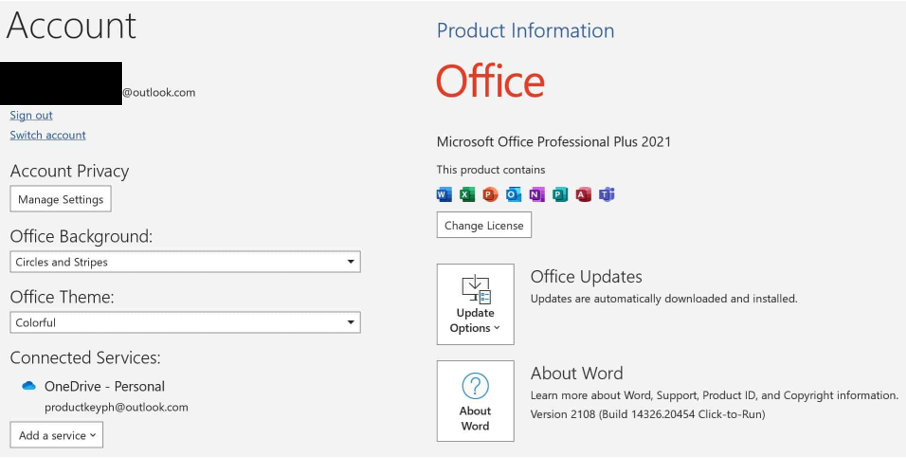Click the Word app icon
The width and height of the screenshot is (906, 458).
point(444,195)
